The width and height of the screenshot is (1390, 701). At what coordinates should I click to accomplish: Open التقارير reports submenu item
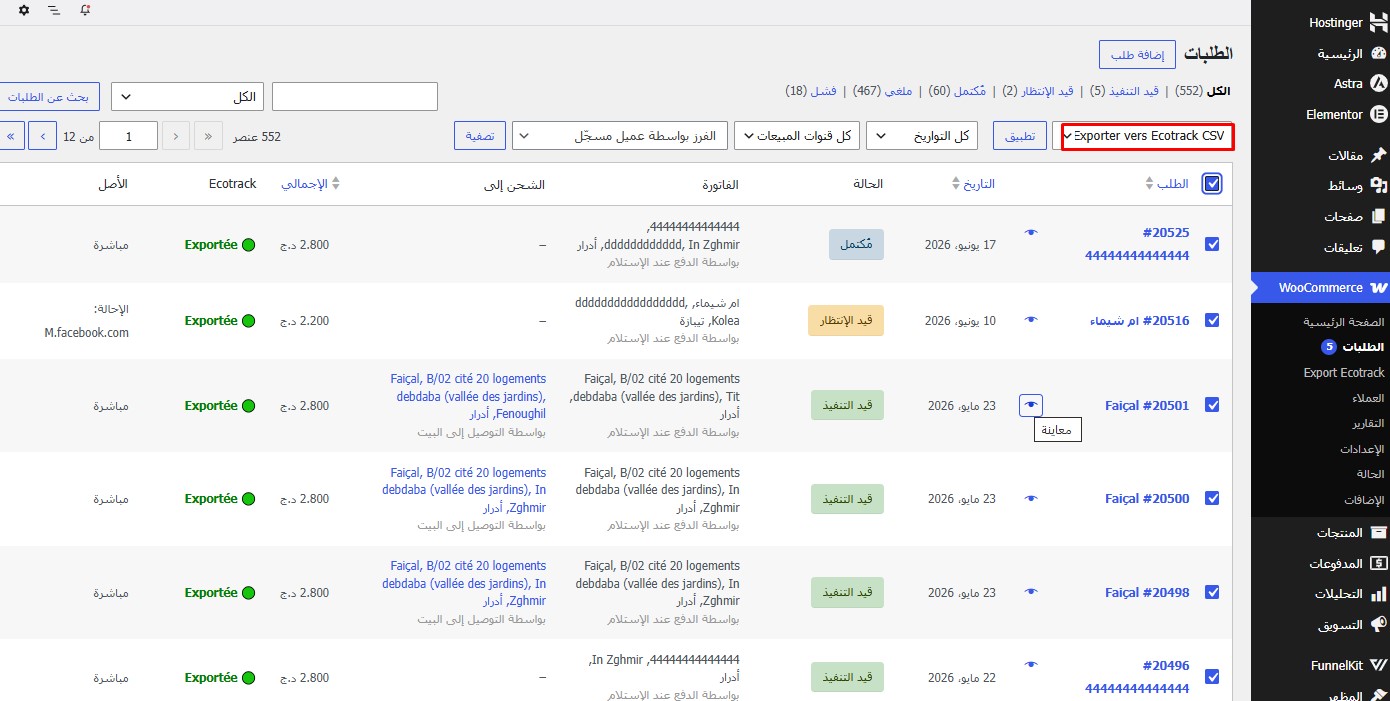point(1368,424)
